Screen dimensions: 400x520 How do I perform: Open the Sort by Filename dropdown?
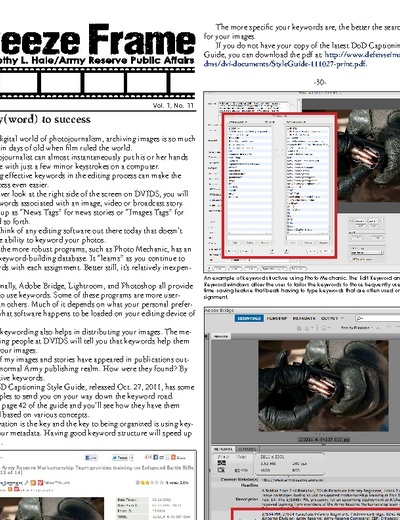point(356,328)
